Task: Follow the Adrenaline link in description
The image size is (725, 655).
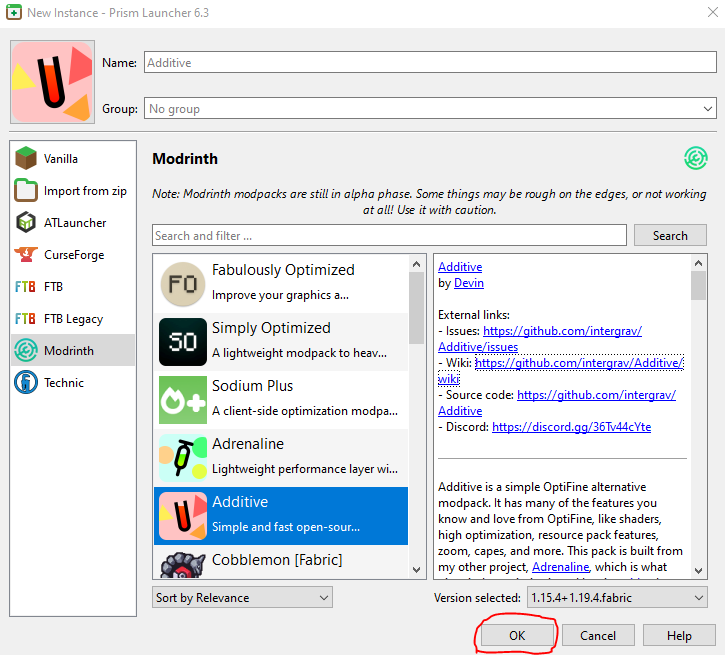Action: point(560,567)
